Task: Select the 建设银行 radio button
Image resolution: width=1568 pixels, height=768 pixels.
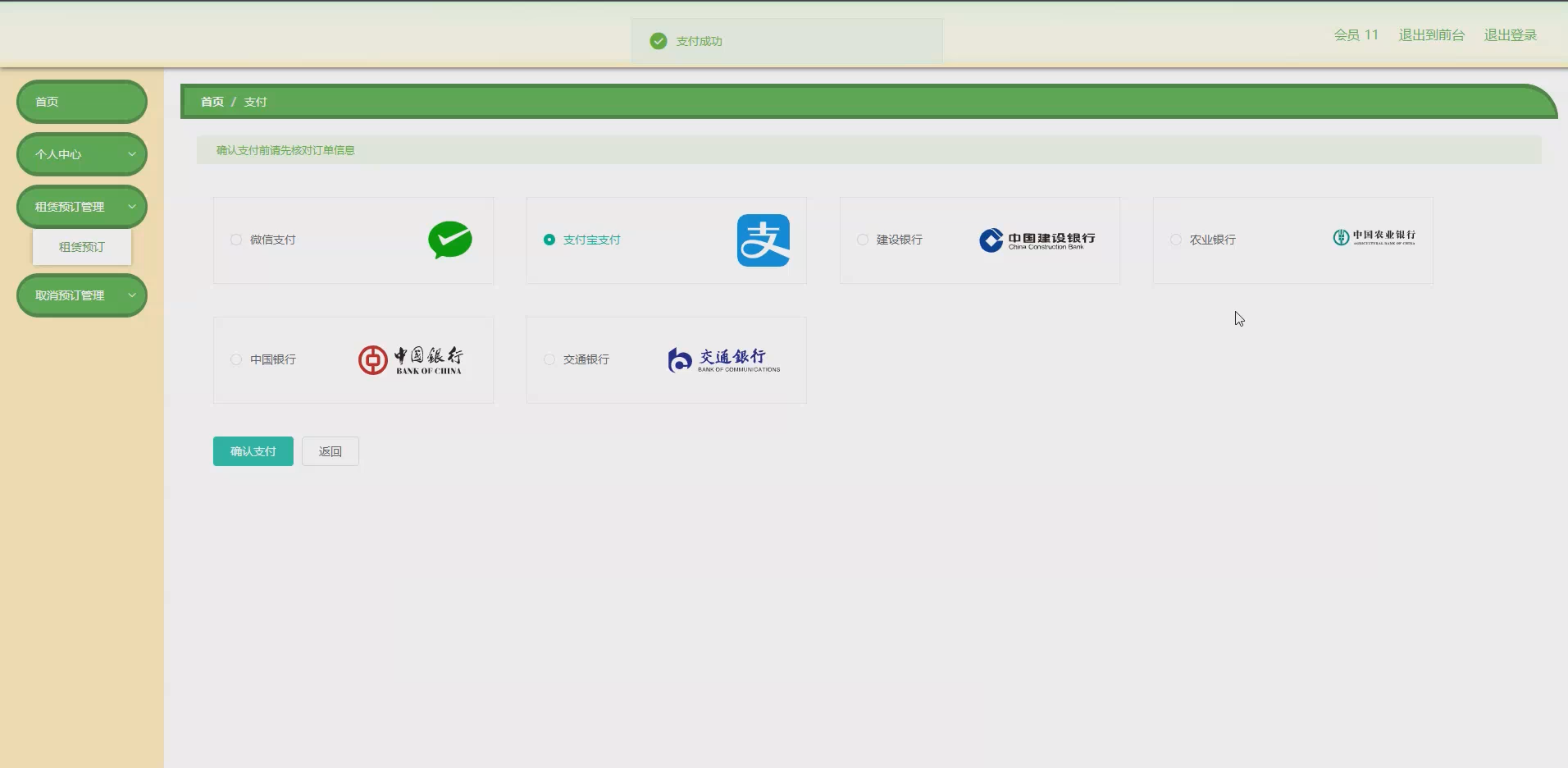Action: tap(863, 240)
